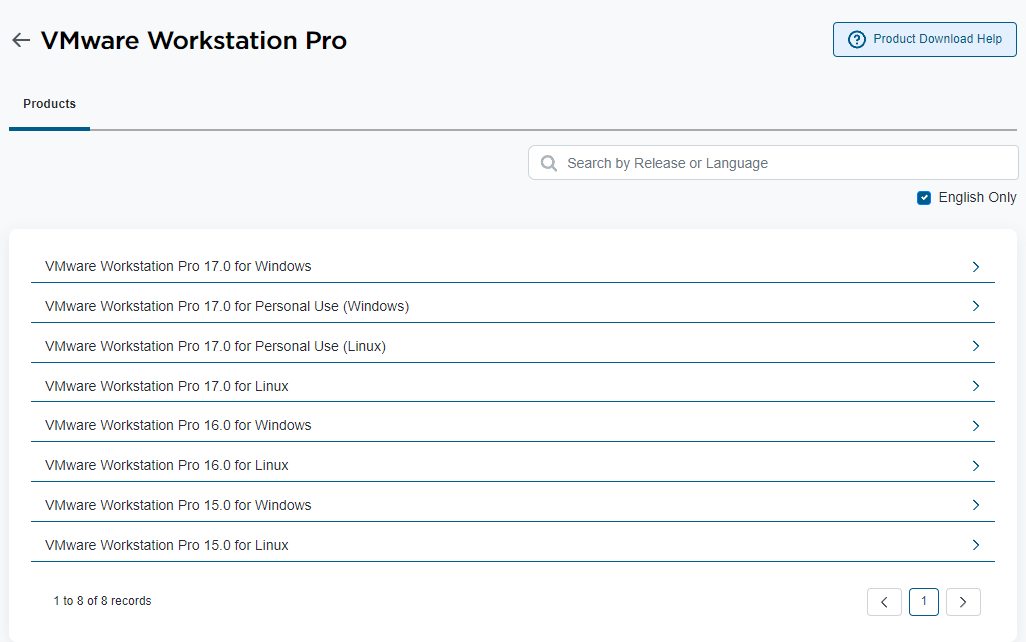
Task: Click the question mark help icon
Action: click(857, 39)
